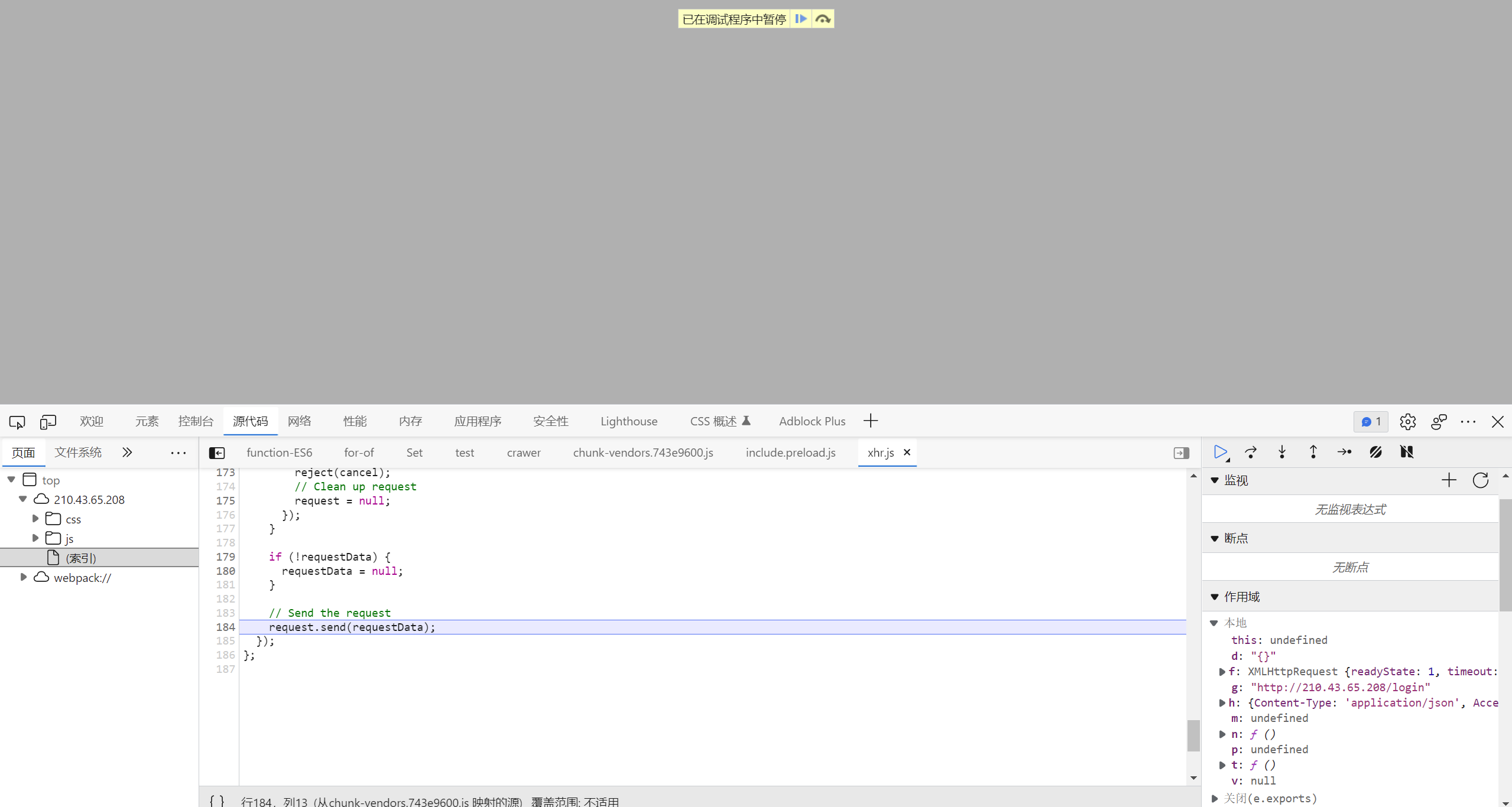Viewport: 1512px width, 807px height.
Task: Refresh watch expressions
Action: point(1481,480)
